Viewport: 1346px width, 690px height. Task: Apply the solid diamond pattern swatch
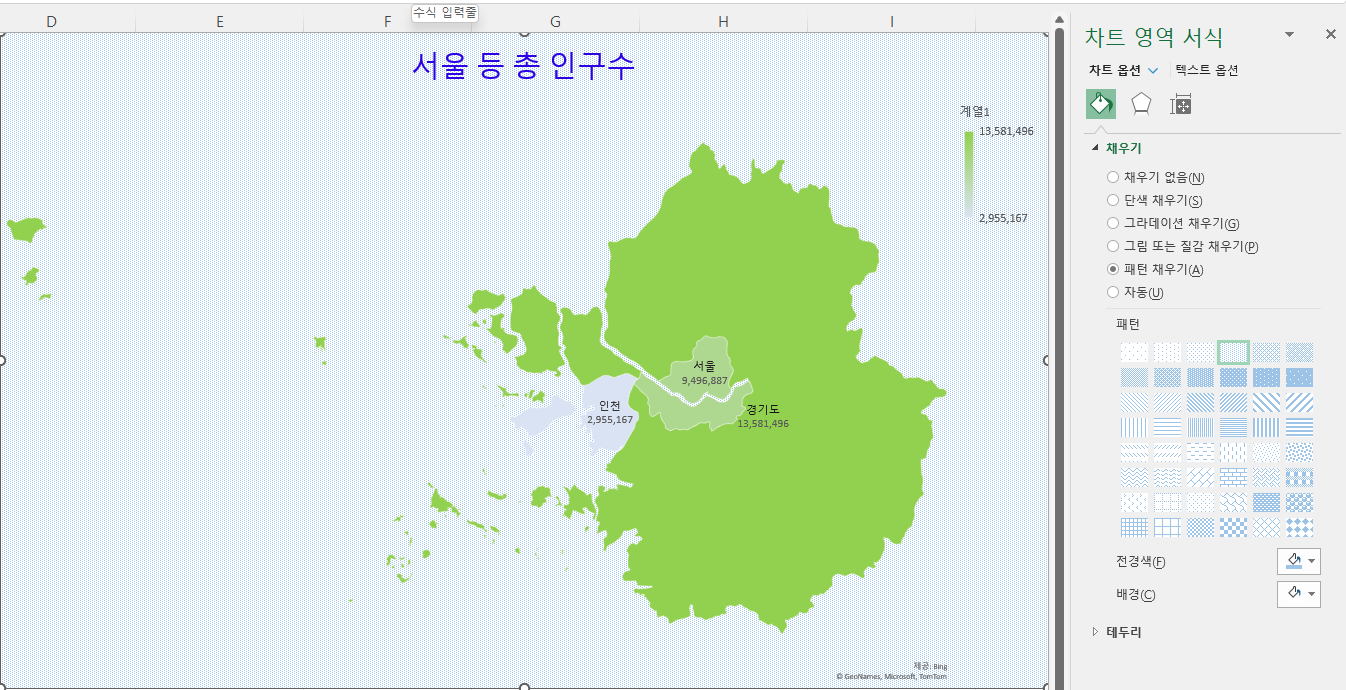(x=1299, y=527)
